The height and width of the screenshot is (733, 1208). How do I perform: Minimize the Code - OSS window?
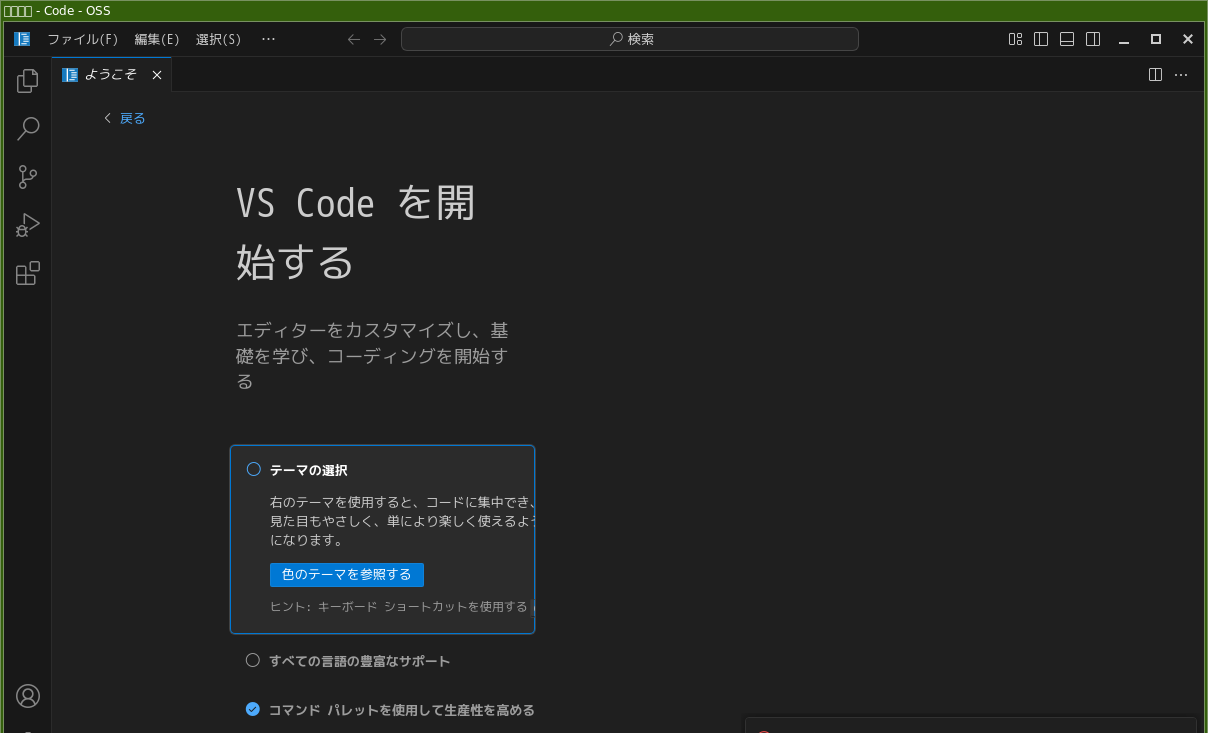1124,39
